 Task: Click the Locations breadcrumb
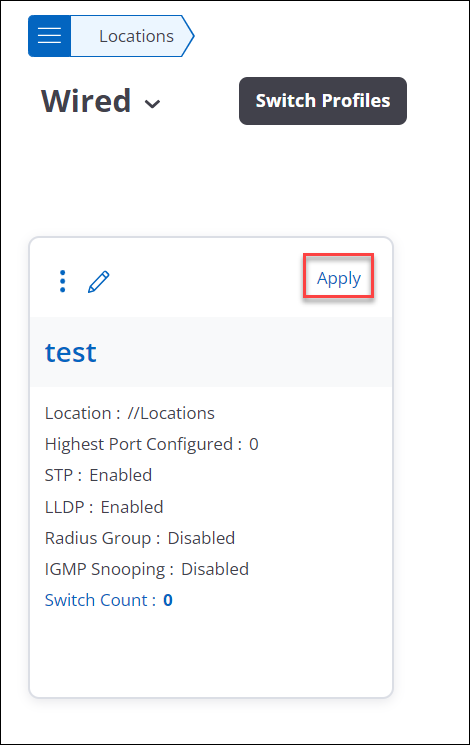coord(136,36)
